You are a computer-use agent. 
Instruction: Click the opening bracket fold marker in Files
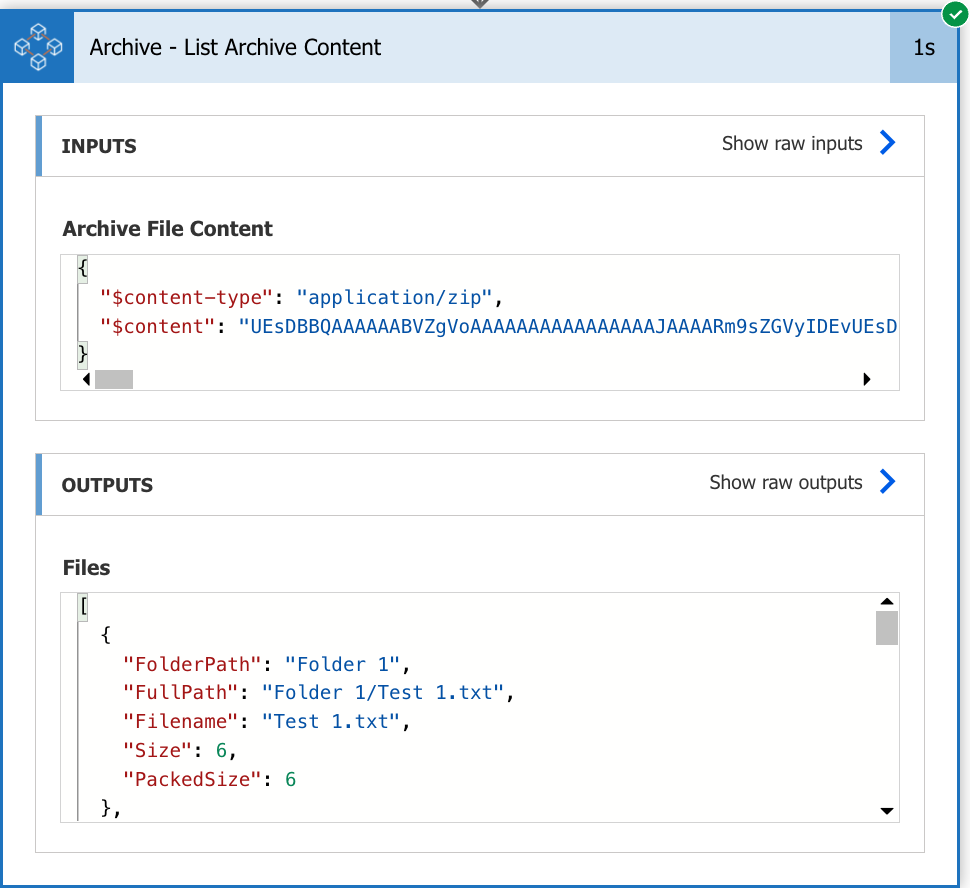[x=83, y=606]
